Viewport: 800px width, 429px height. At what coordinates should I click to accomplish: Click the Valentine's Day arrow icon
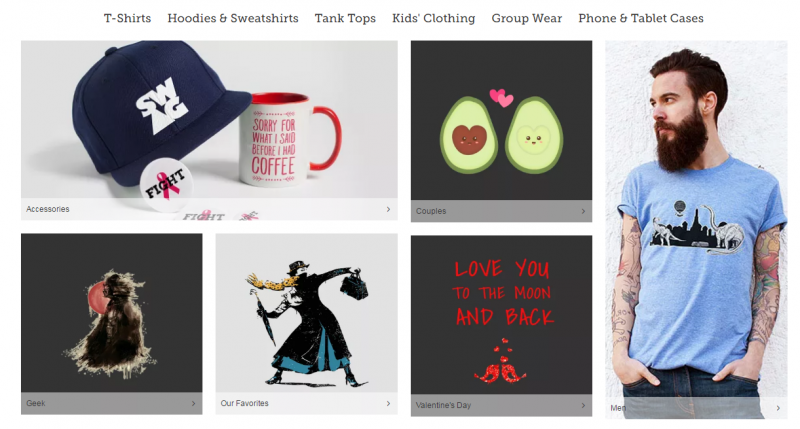click(583, 406)
